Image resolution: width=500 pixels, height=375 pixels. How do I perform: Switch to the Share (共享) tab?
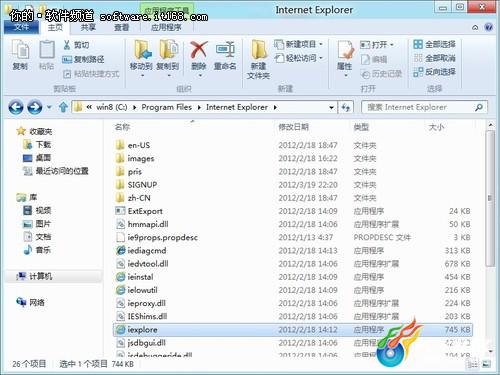point(88,27)
